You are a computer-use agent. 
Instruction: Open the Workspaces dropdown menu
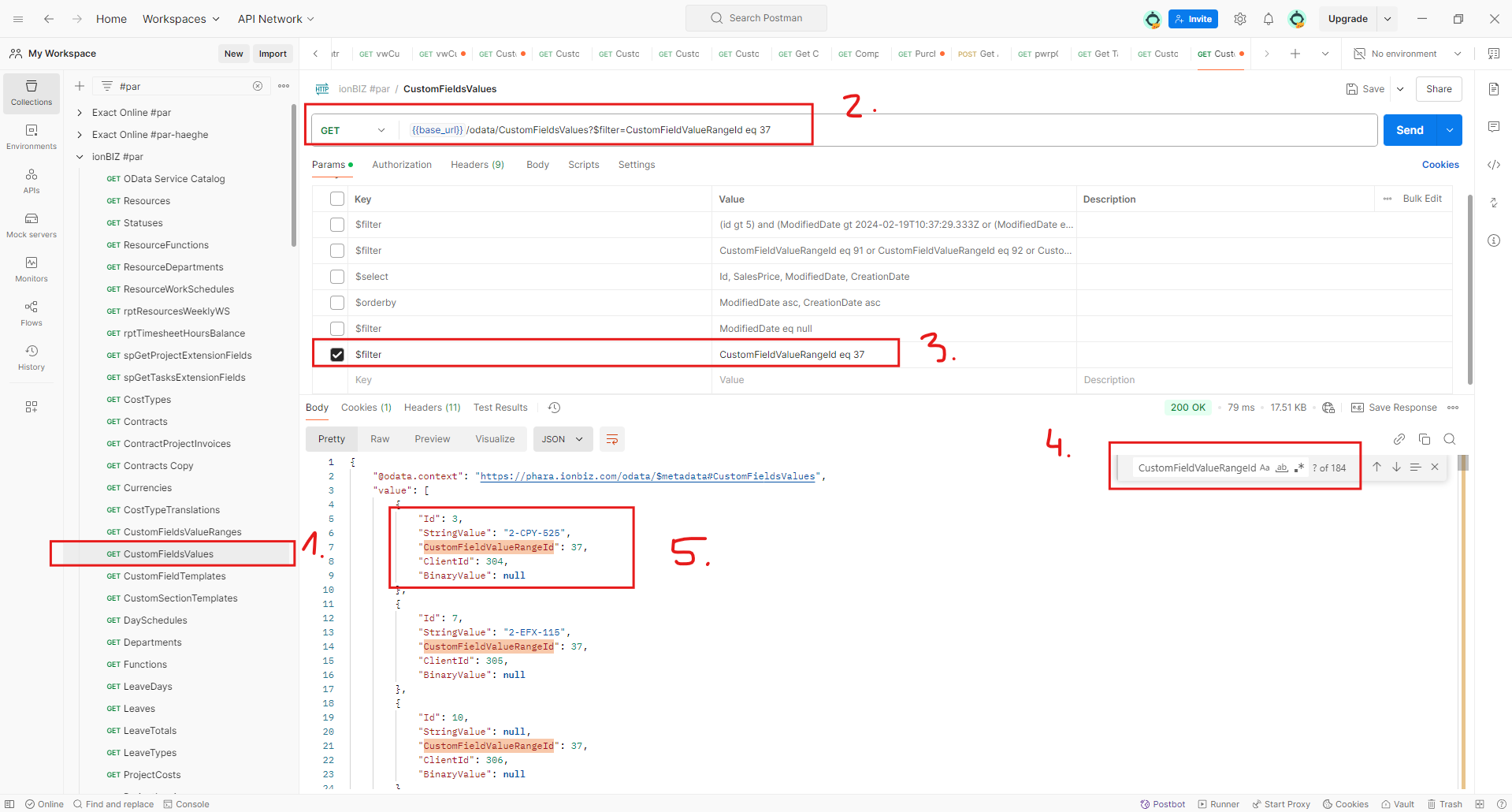click(x=181, y=19)
